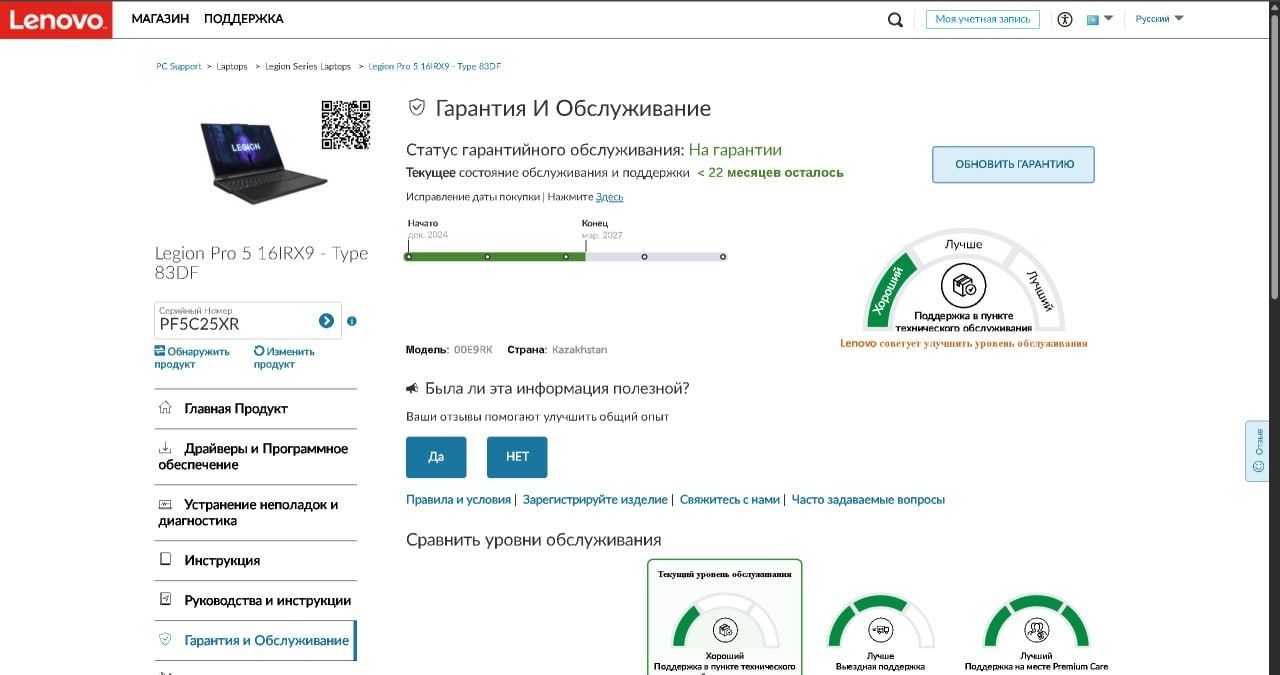Click PC Support breadcrumb link
The height and width of the screenshot is (675, 1280).
(x=179, y=66)
